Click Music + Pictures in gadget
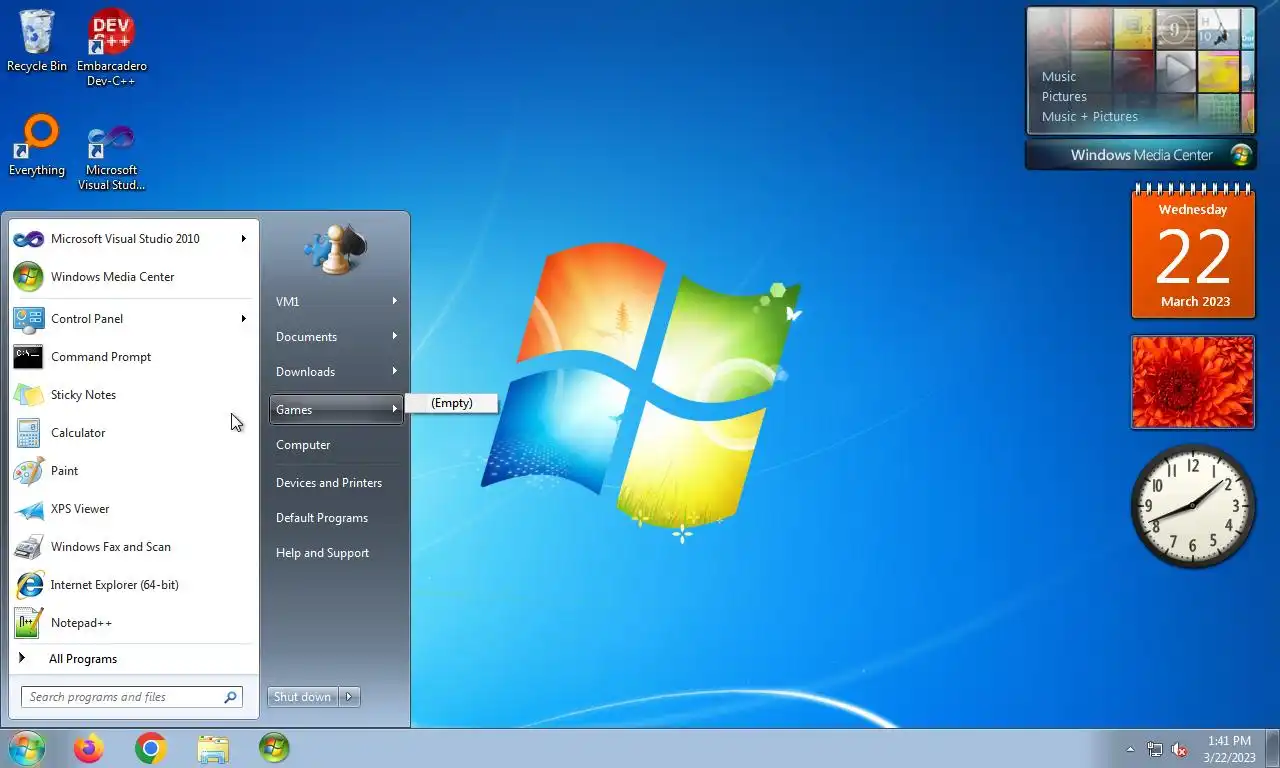The height and width of the screenshot is (768, 1280). coord(1090,117)
